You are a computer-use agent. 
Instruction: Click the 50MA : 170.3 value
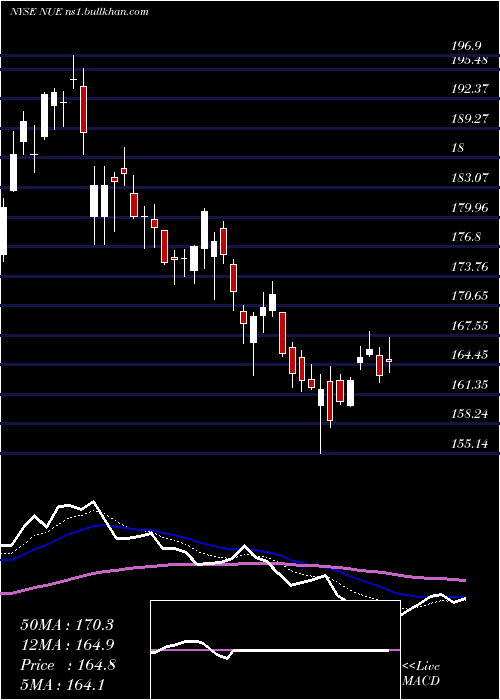pyautogui.click(x=67, y=625)
